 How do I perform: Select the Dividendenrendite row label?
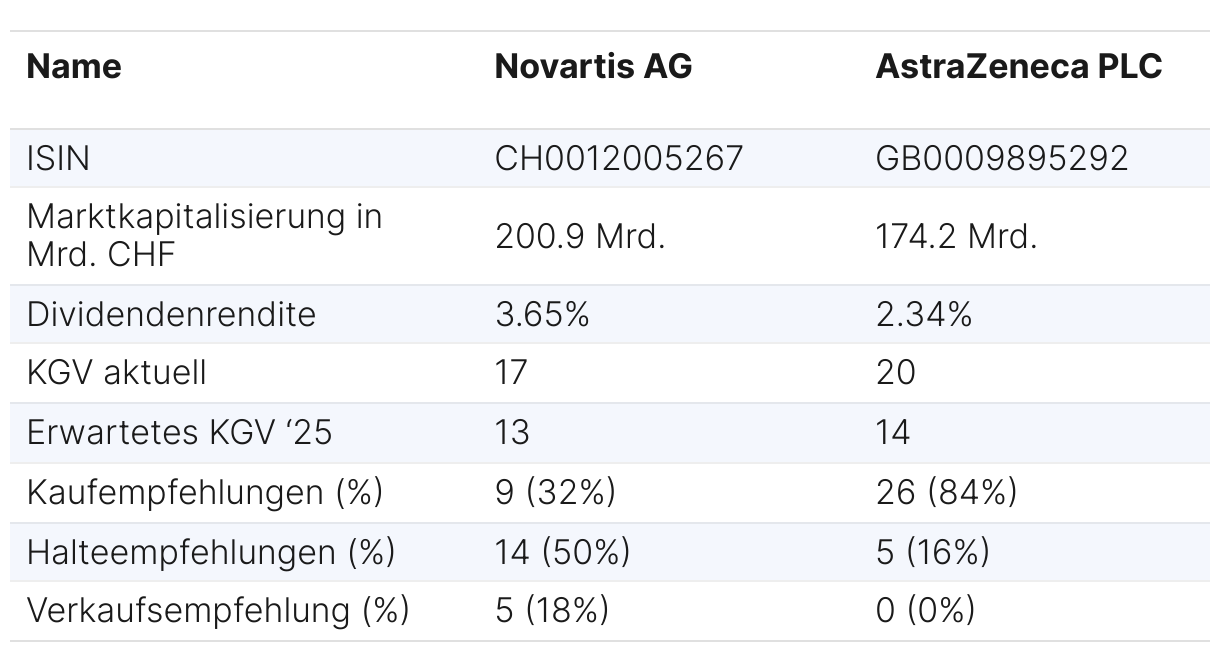[171, 314]
